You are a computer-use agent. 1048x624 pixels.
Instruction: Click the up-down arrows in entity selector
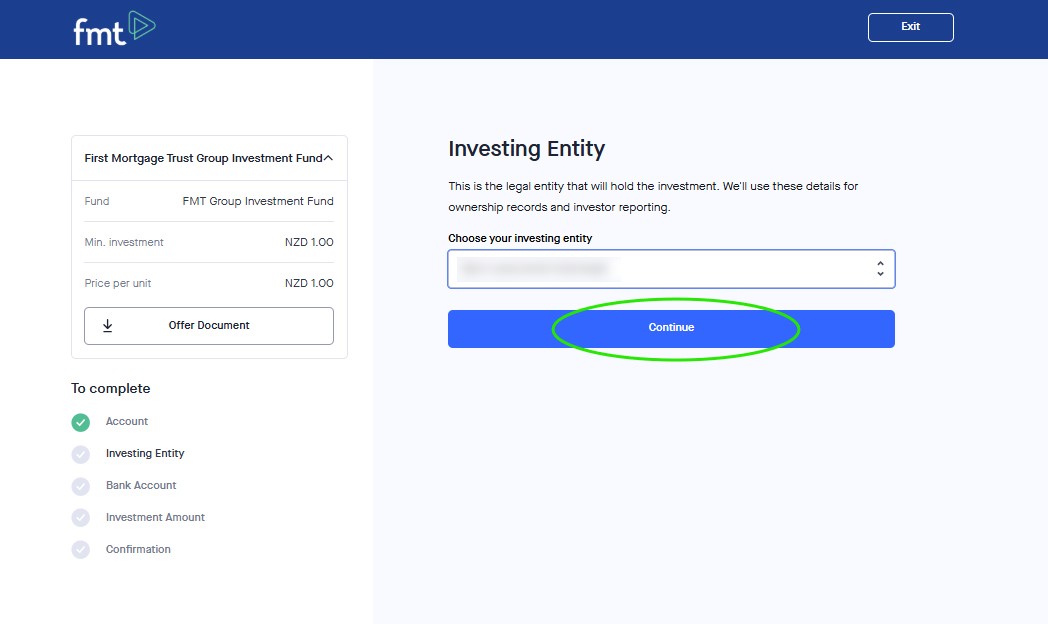click(880, 269)
